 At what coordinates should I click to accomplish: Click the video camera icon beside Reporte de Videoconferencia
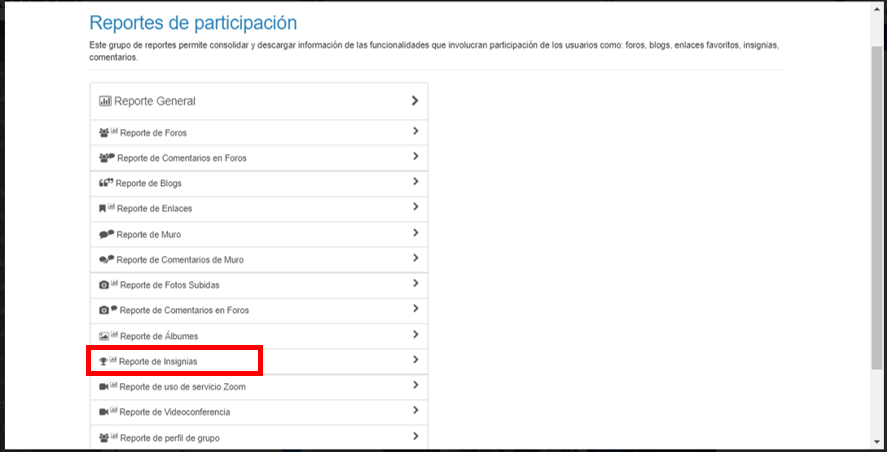pyautogui.click(x=104, y=412)
